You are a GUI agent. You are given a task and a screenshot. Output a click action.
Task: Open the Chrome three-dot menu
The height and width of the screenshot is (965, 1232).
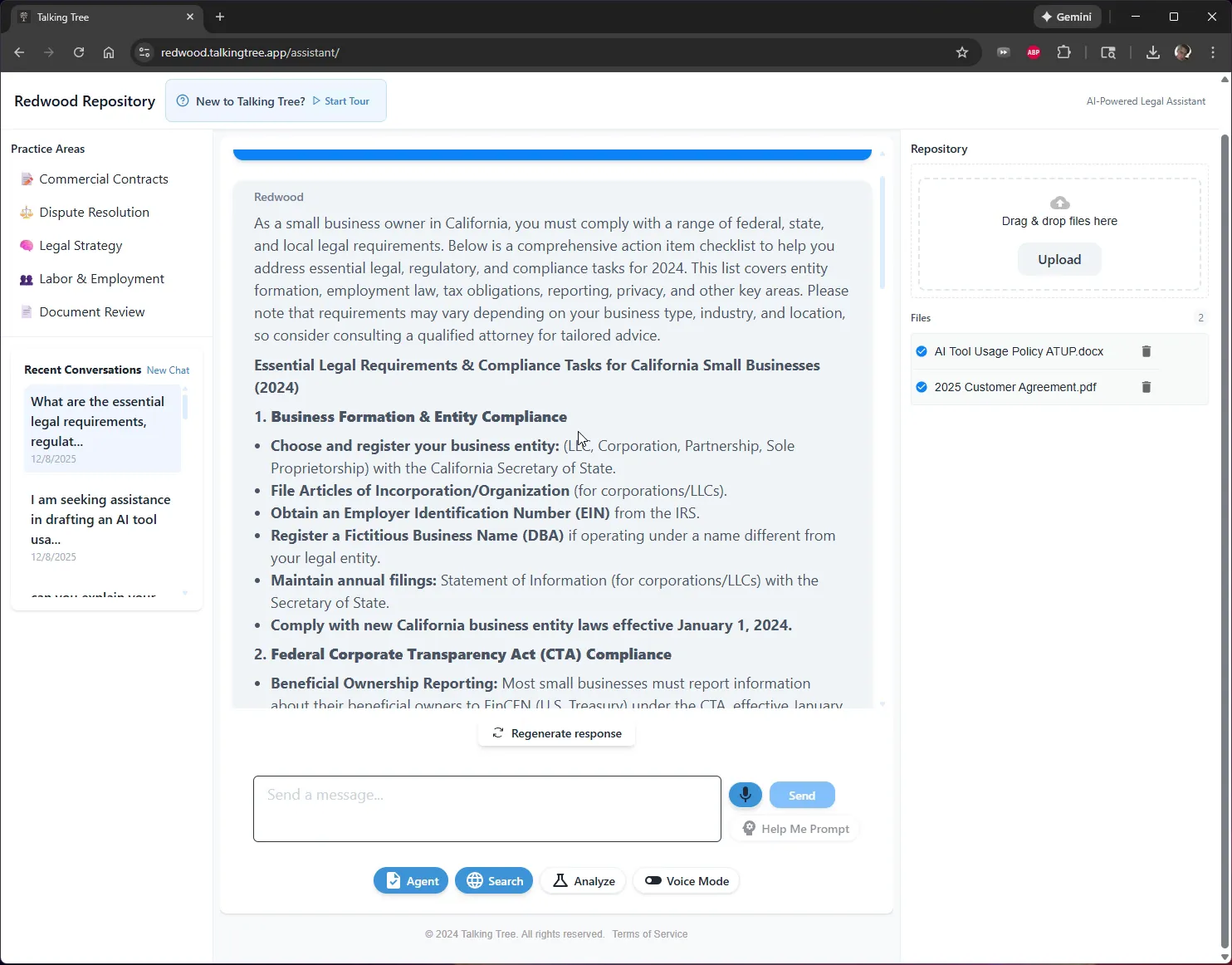(x=1213, y=52)
